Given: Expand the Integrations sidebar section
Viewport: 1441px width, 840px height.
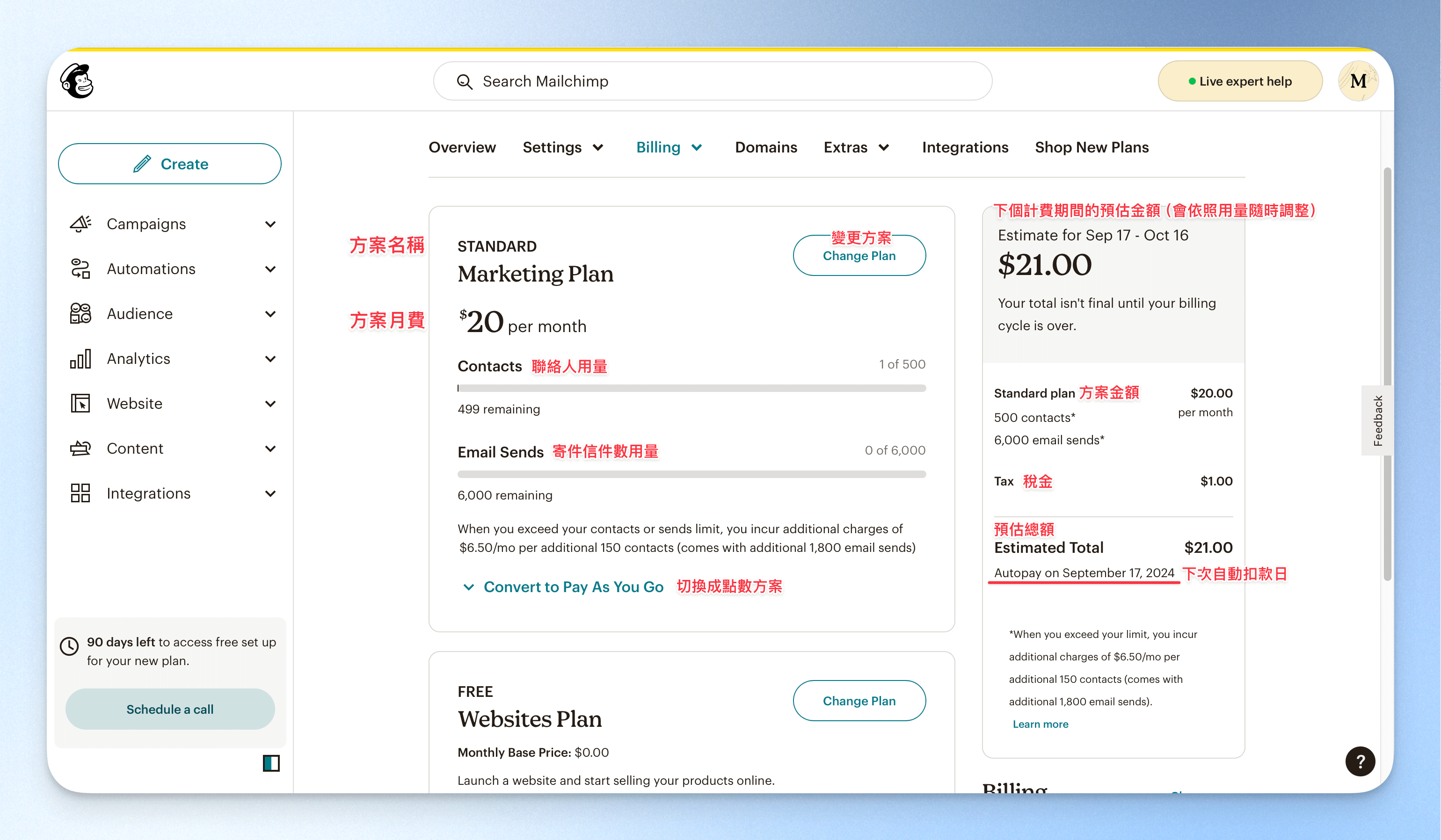Looking at the screenshot, I should point(270,493).
